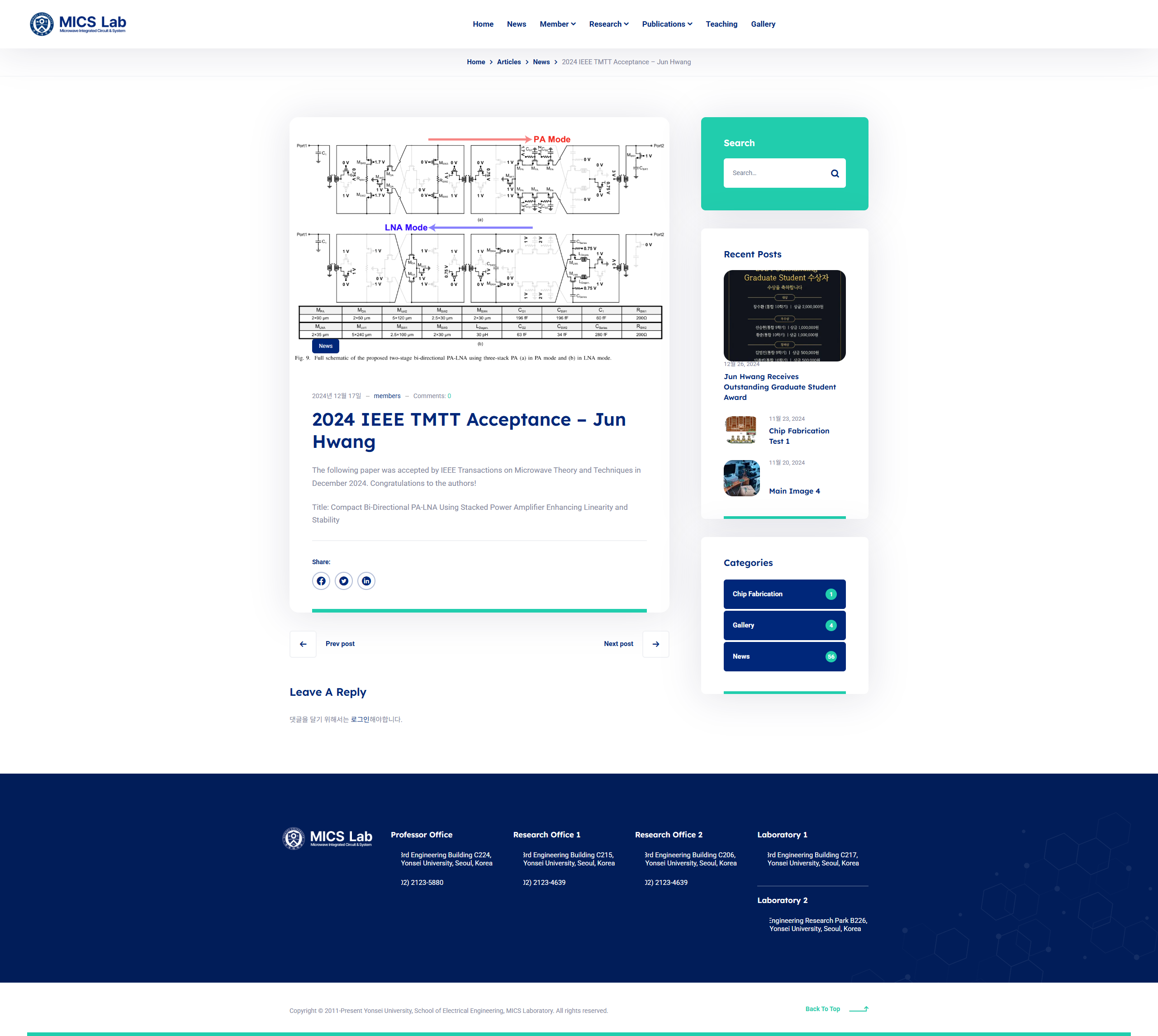Click the News tag on the image

pos(326,346)
